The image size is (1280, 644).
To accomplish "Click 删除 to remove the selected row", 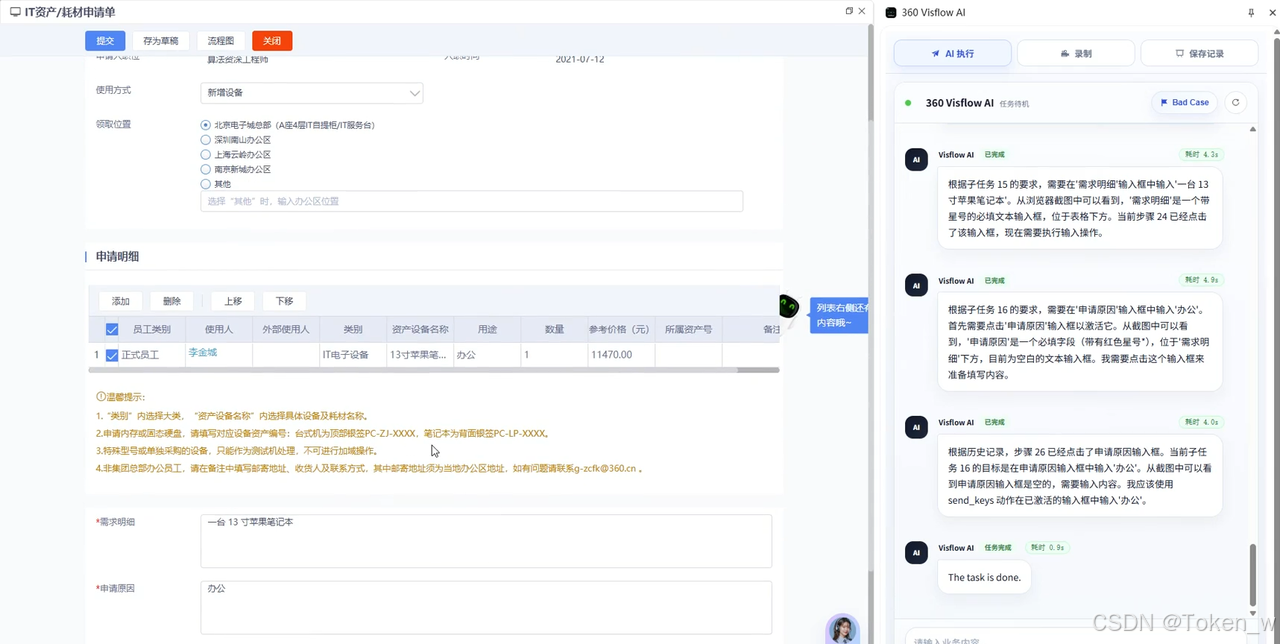I will point(172,301).
